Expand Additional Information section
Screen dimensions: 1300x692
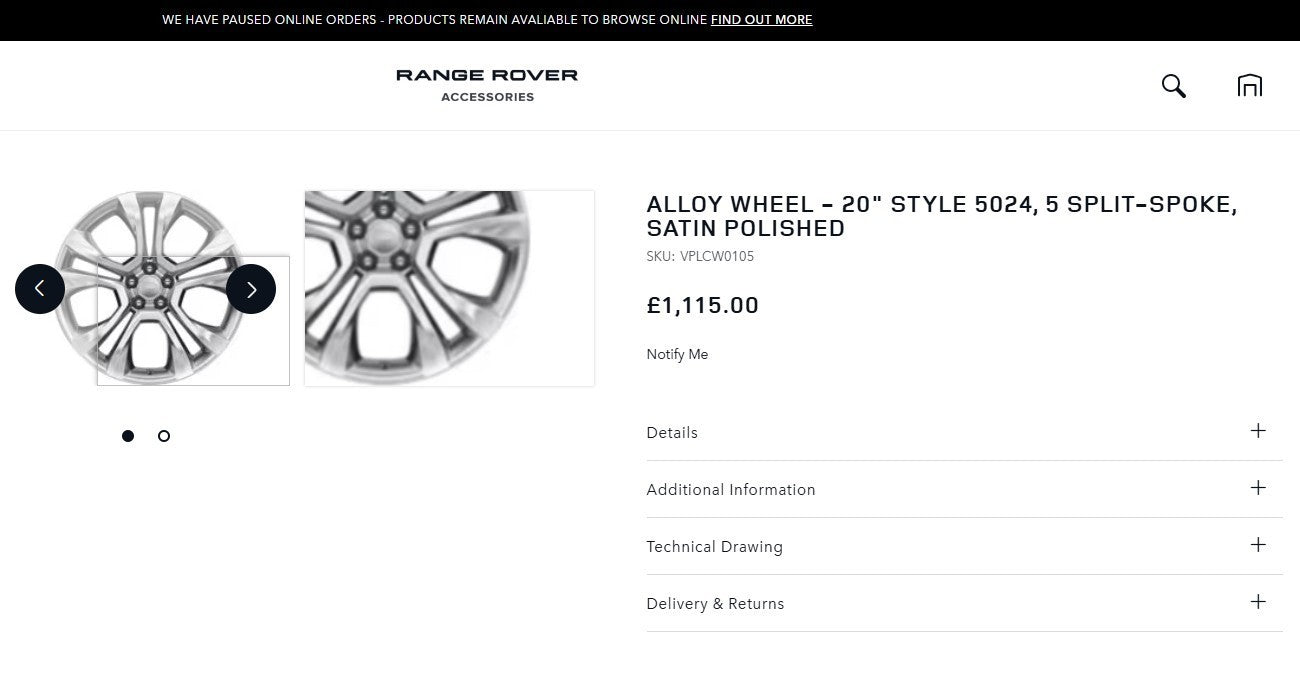click(x=731, y=490)
